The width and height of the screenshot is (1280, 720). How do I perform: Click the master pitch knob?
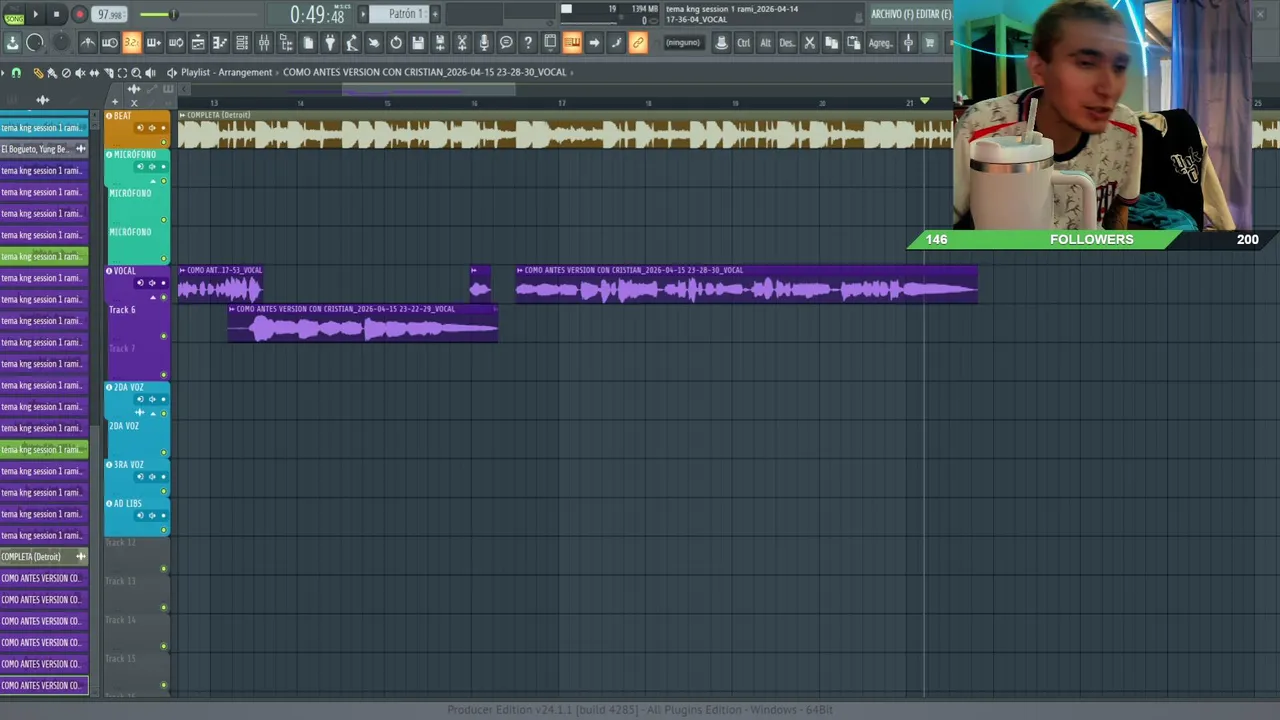tap(61, 42)
